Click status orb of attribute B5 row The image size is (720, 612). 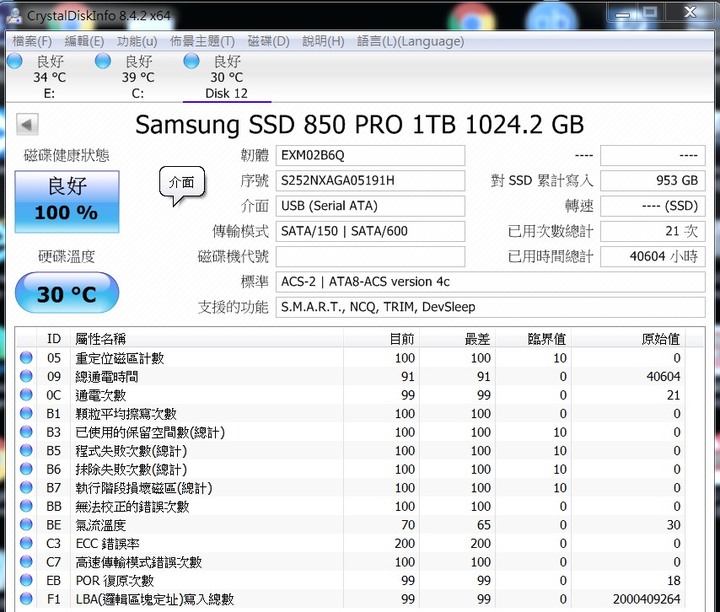click(x=26, y=450)
